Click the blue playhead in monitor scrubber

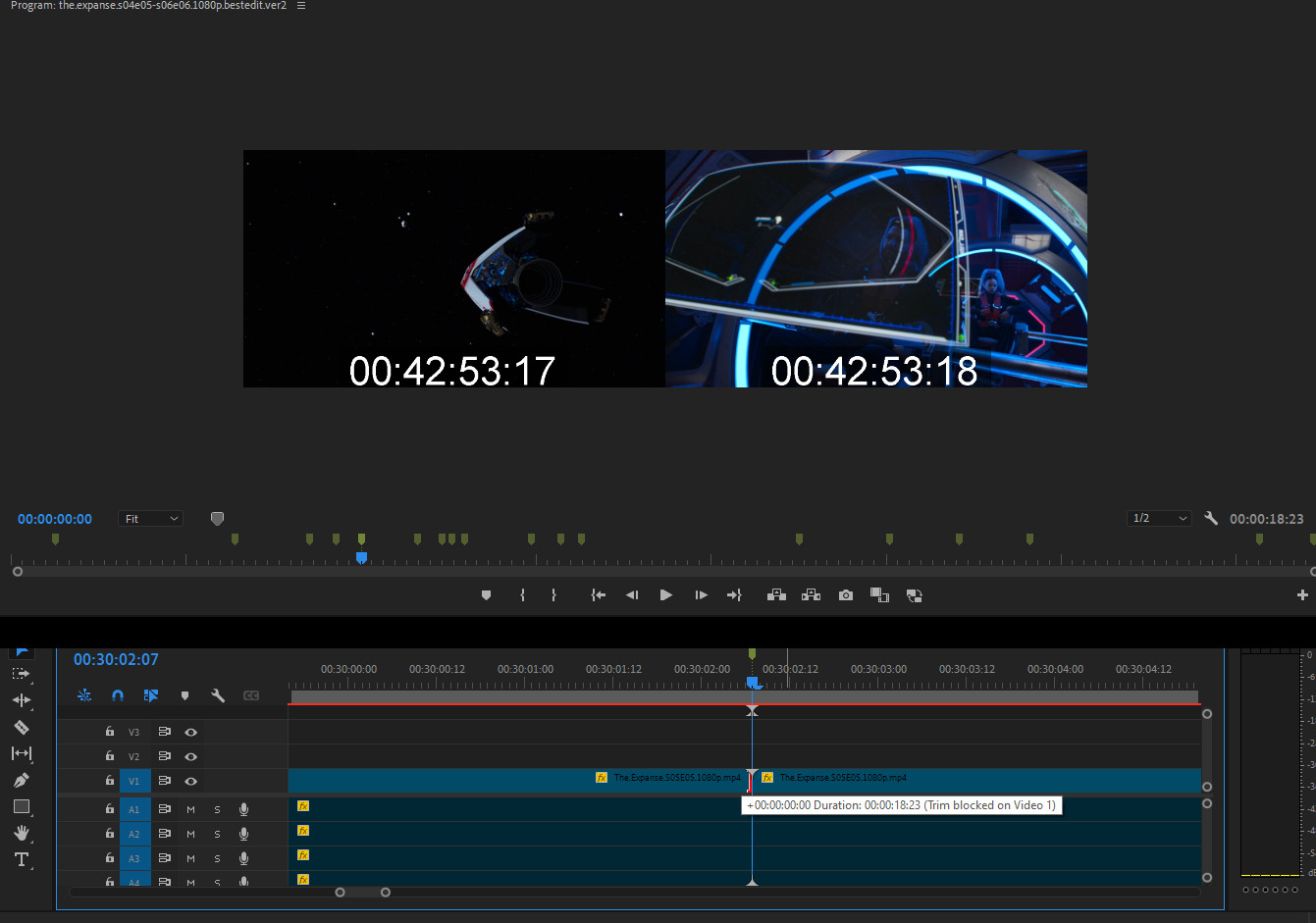(x=361, y=557)
